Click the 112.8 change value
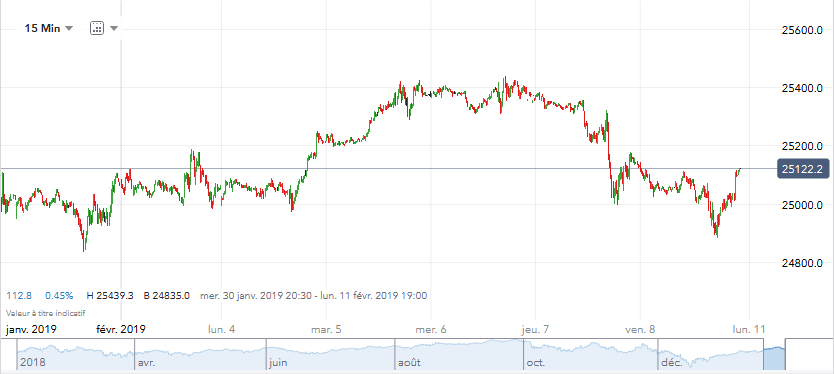This screenshot has height=374, width=834. pos(19,295)
